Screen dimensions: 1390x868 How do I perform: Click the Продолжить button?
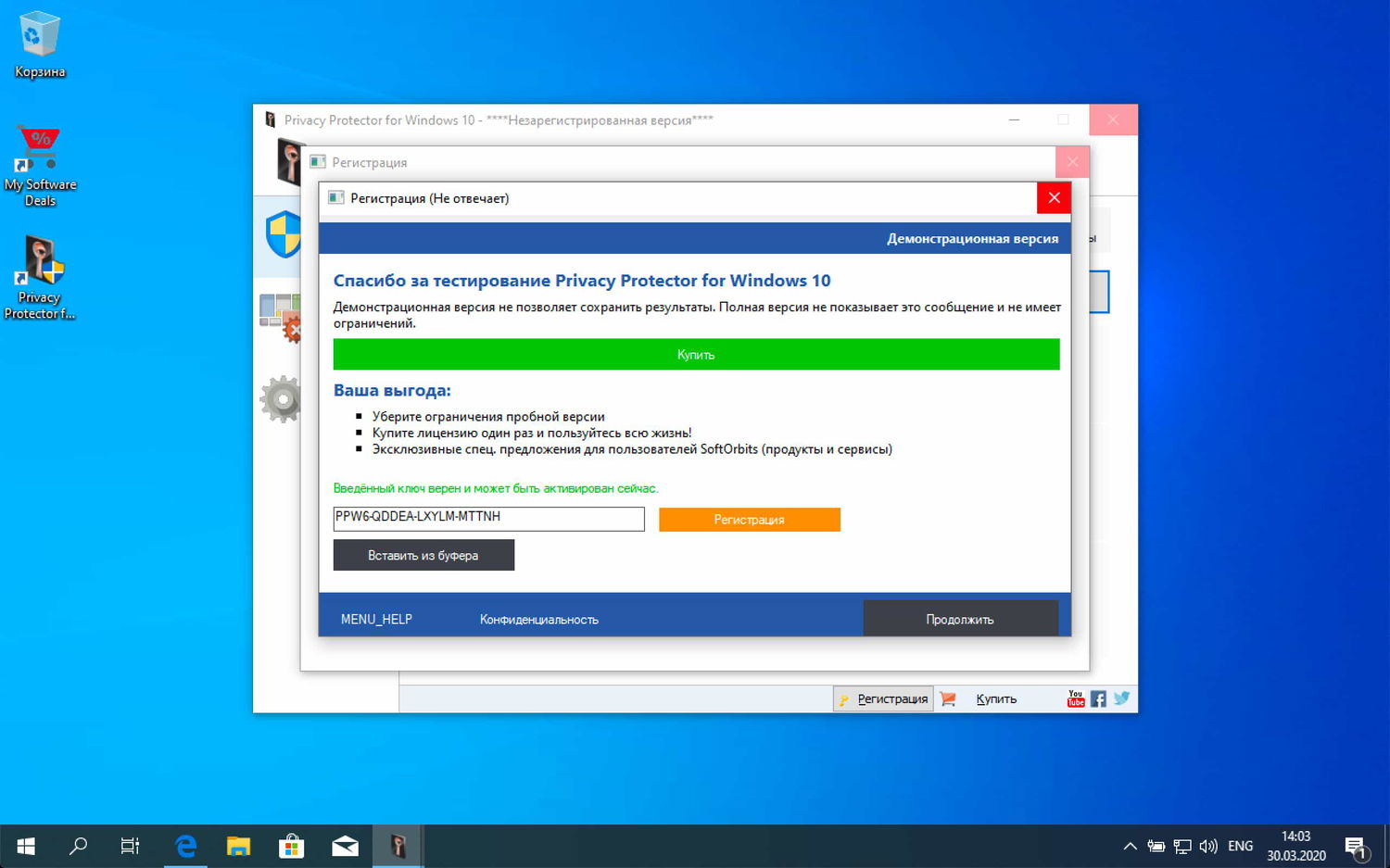(960, 619)
